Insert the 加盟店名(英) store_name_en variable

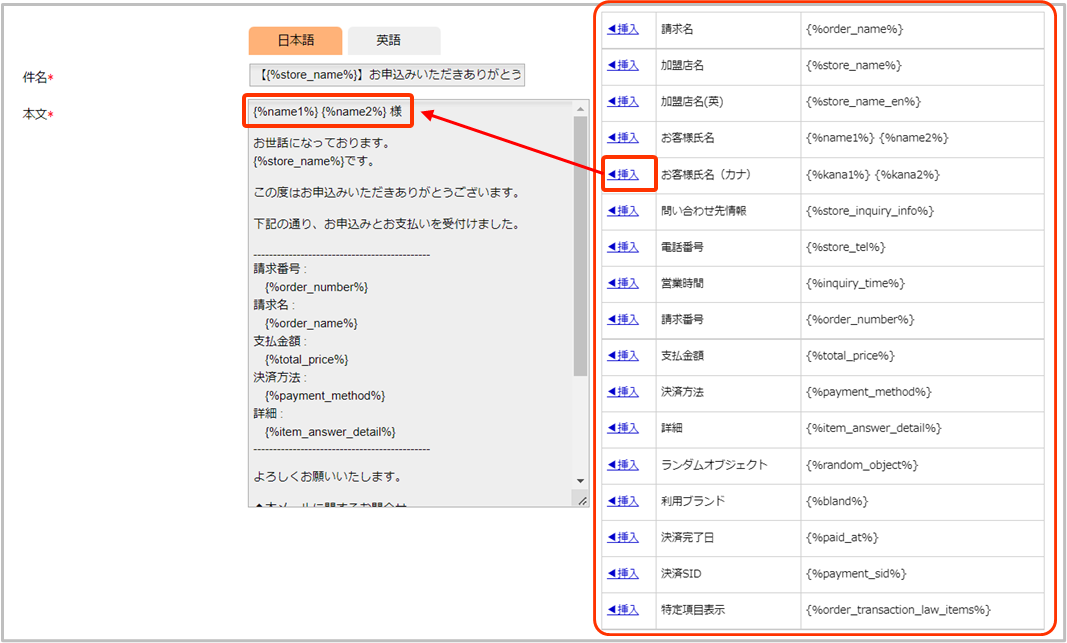(623, 101)
